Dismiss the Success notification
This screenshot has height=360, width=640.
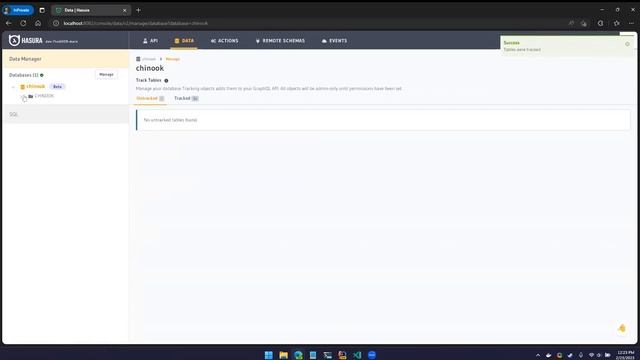click(627, 44)
